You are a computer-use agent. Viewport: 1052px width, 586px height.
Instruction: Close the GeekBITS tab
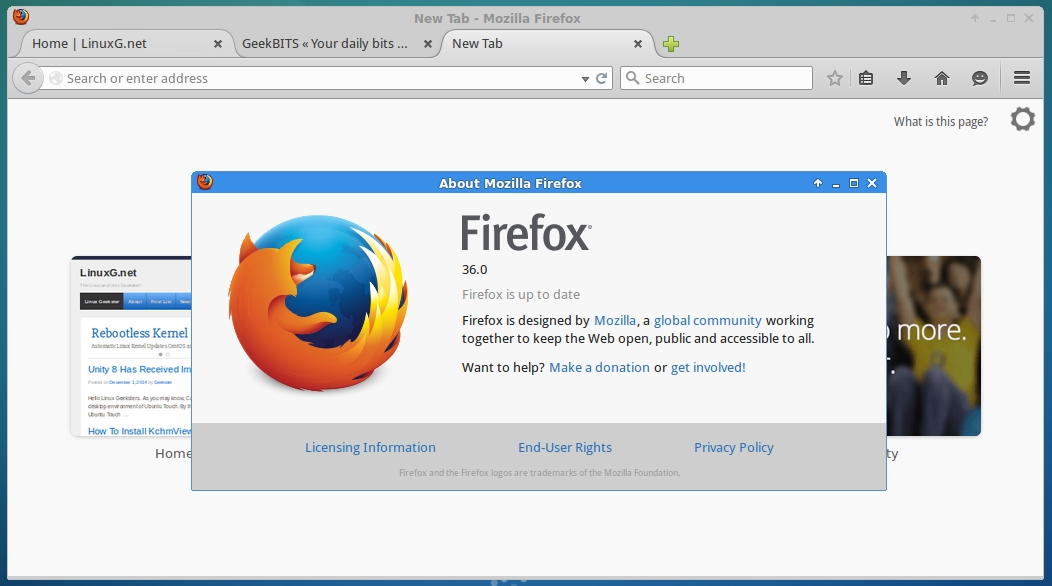click(x=427, y=44)
